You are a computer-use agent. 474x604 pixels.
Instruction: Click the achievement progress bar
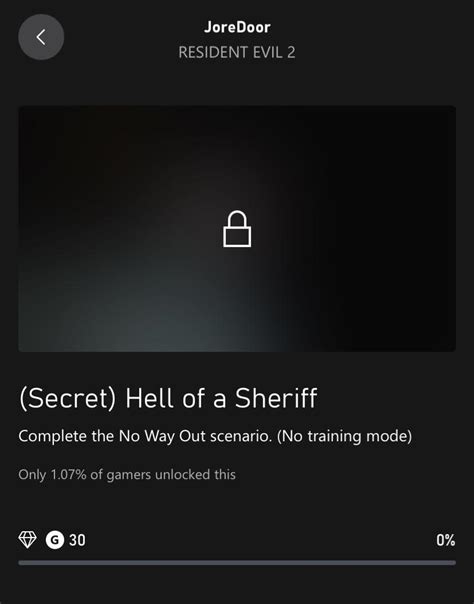coord(237,563)
